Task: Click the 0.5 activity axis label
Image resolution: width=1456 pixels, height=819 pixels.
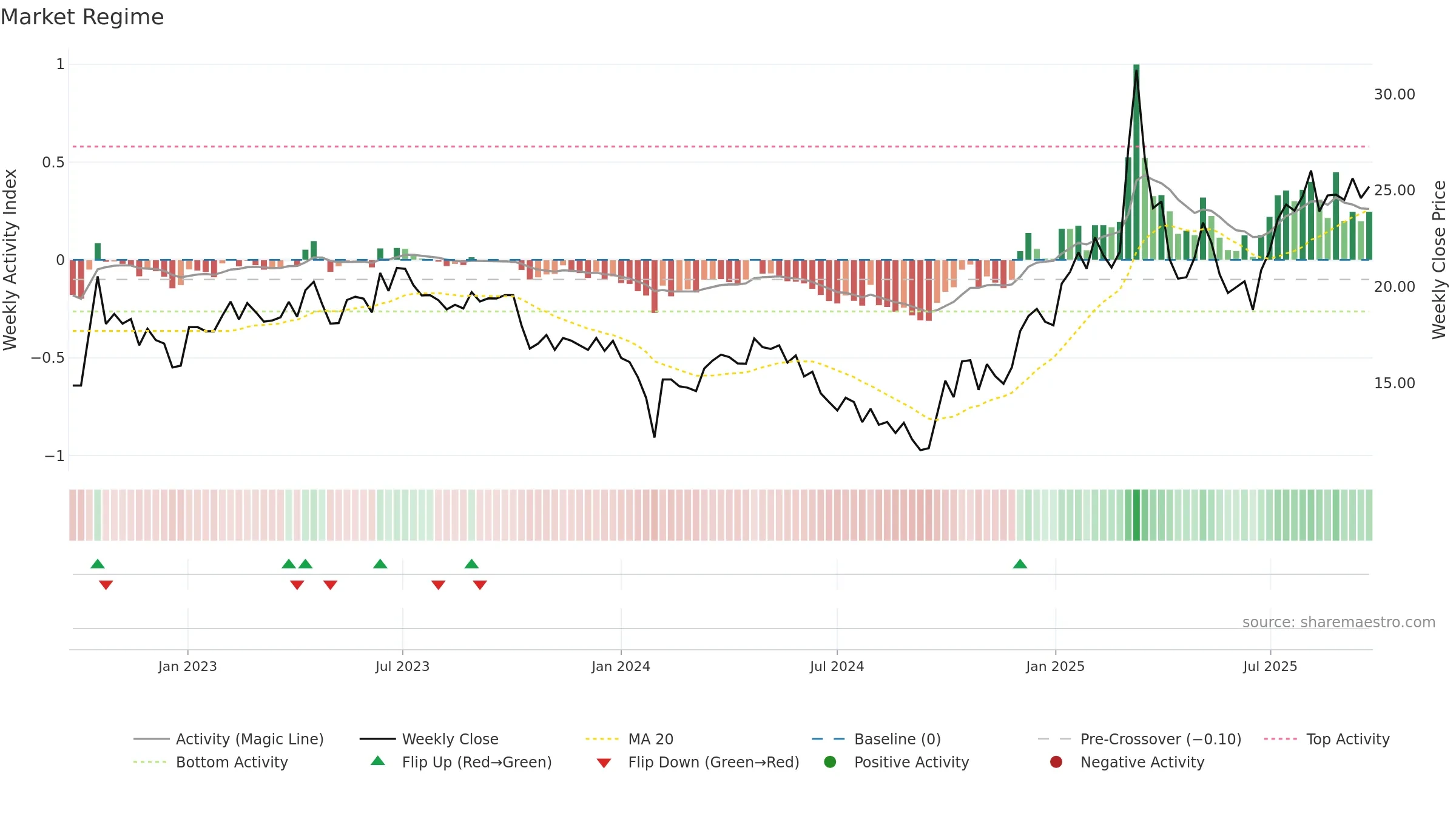Action: pos(53,162)
